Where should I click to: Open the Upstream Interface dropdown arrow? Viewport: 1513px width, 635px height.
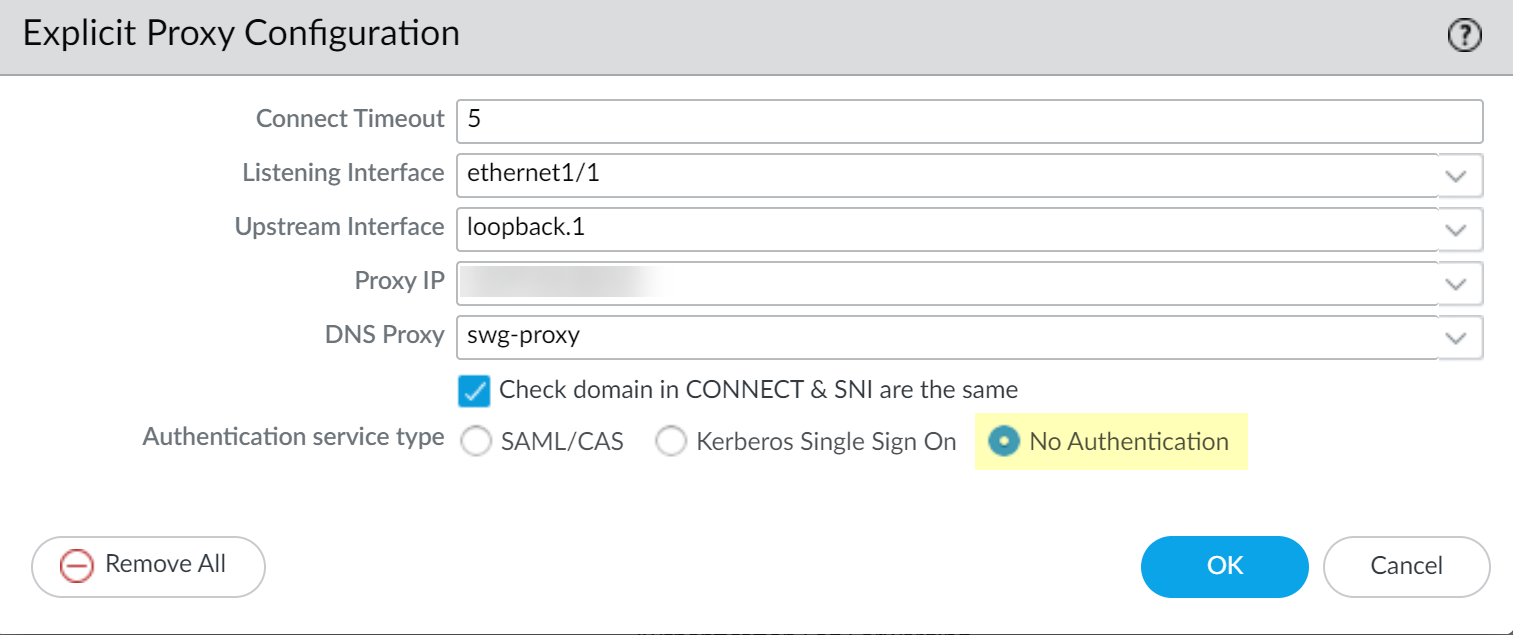coord(1456,229)
